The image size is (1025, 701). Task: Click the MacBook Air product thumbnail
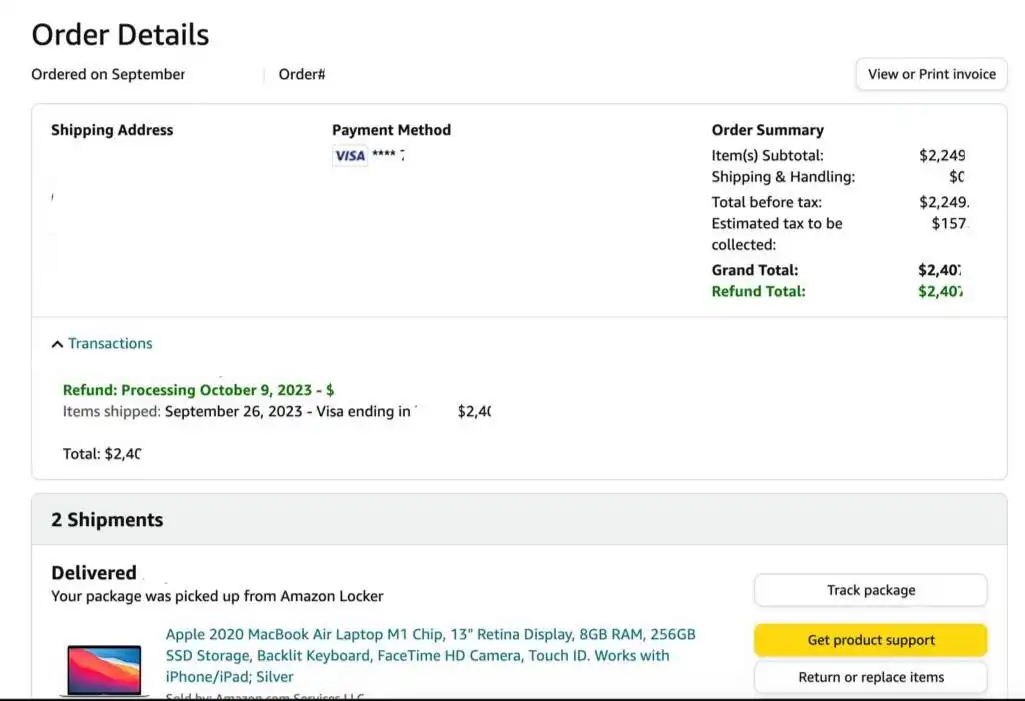click(104, 670)
